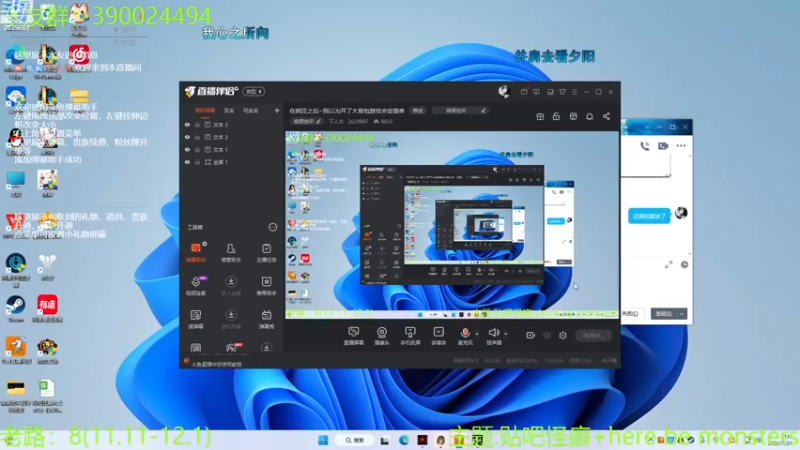The height and width of the screenshot is (450, 800).
Task: Toggle the eye preview icon in bottom controls
Action: tap(547, 336)
